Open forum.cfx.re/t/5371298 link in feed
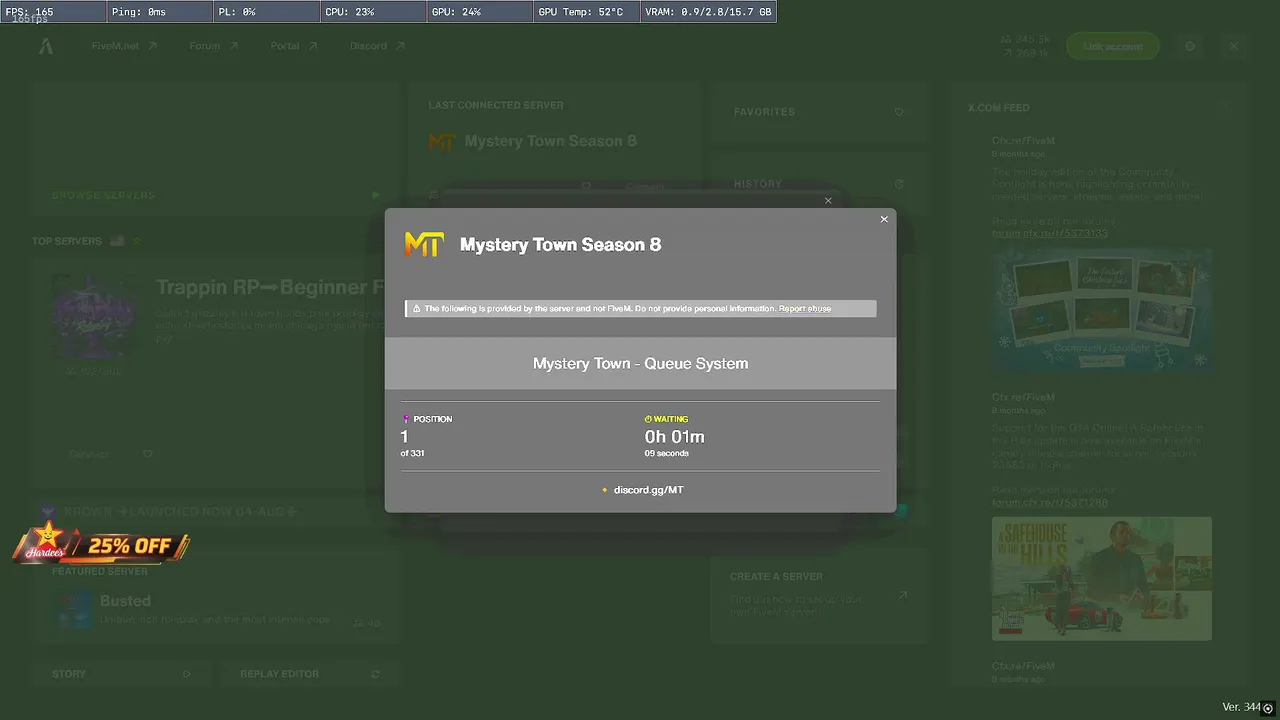This screenshot has height=720, width=1280. pyautogui.click(x=1049, y=502)
